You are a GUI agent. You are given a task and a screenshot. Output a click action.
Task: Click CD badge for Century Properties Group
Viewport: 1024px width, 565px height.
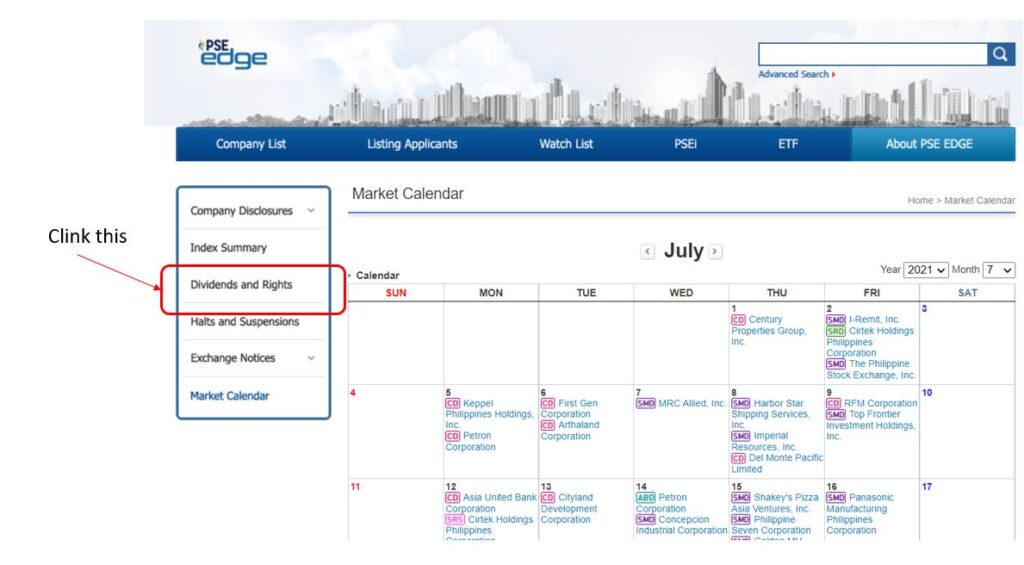click(738, 320)
